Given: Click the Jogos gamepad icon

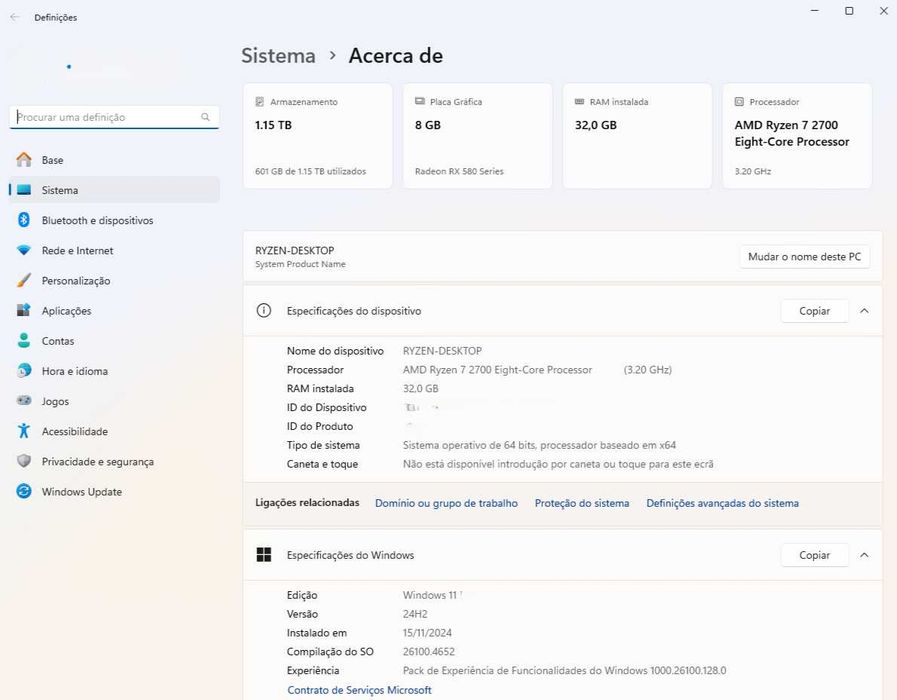Looking at the screenshot, I should pos(24,400).
